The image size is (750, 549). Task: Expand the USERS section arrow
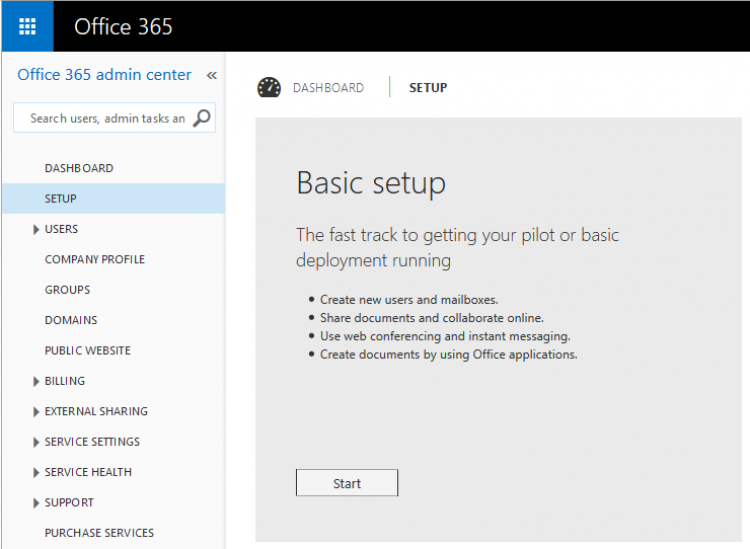click(x=36, y=230)
